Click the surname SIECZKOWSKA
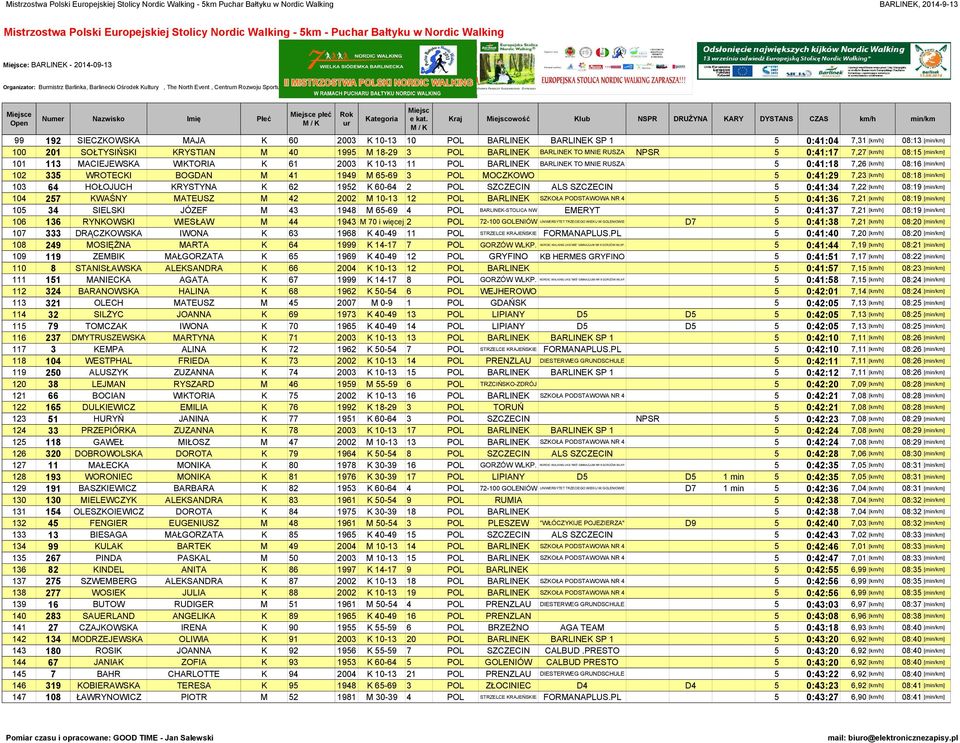The image size is (960, 743). click(108, 141)
